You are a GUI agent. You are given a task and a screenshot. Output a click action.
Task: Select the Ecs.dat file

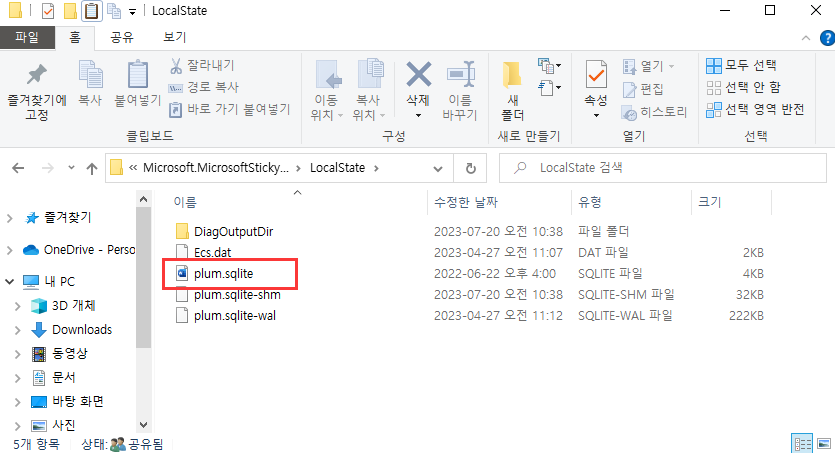click(212, 252)
